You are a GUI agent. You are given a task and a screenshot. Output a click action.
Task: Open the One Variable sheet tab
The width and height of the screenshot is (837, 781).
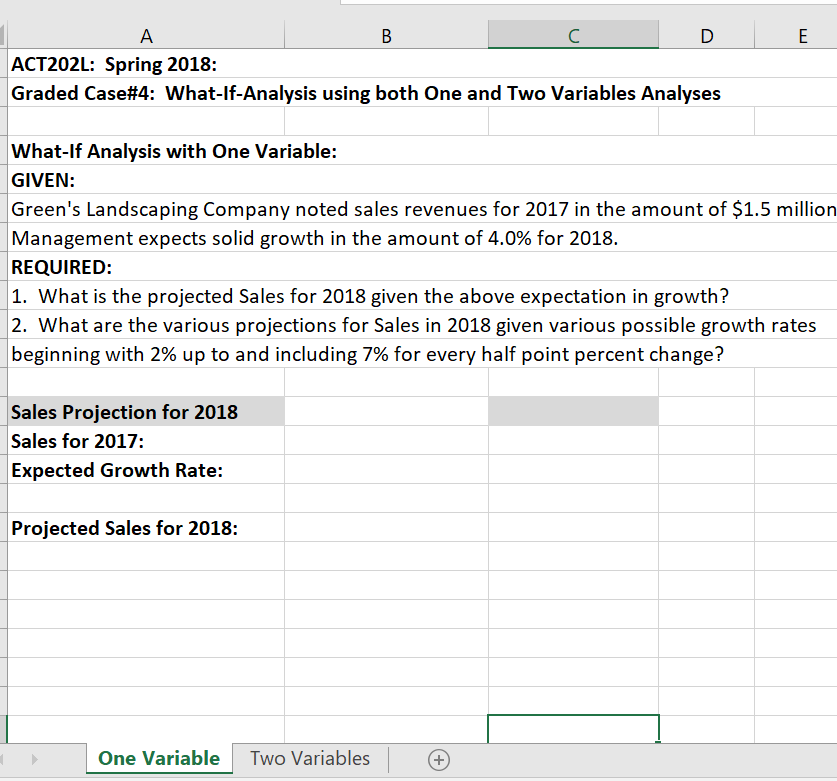pyautogui.click(x=159, y=758)
